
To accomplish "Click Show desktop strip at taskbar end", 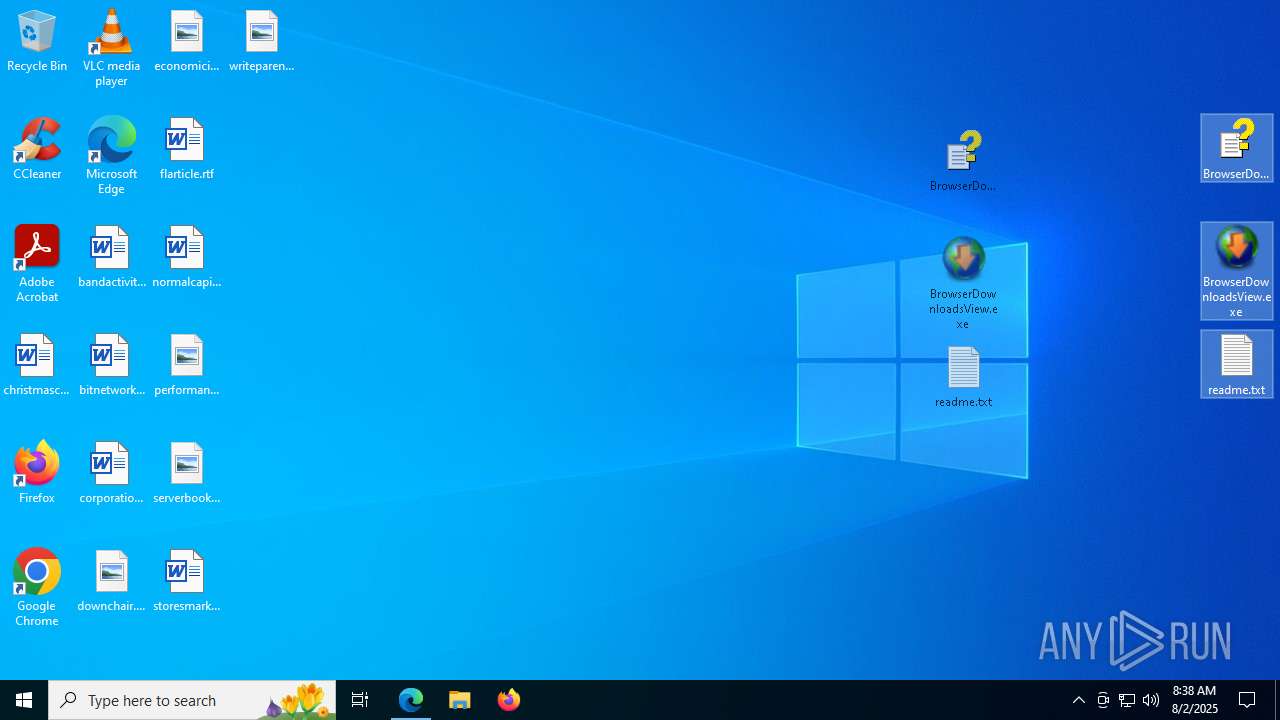I will point(1277,700).
